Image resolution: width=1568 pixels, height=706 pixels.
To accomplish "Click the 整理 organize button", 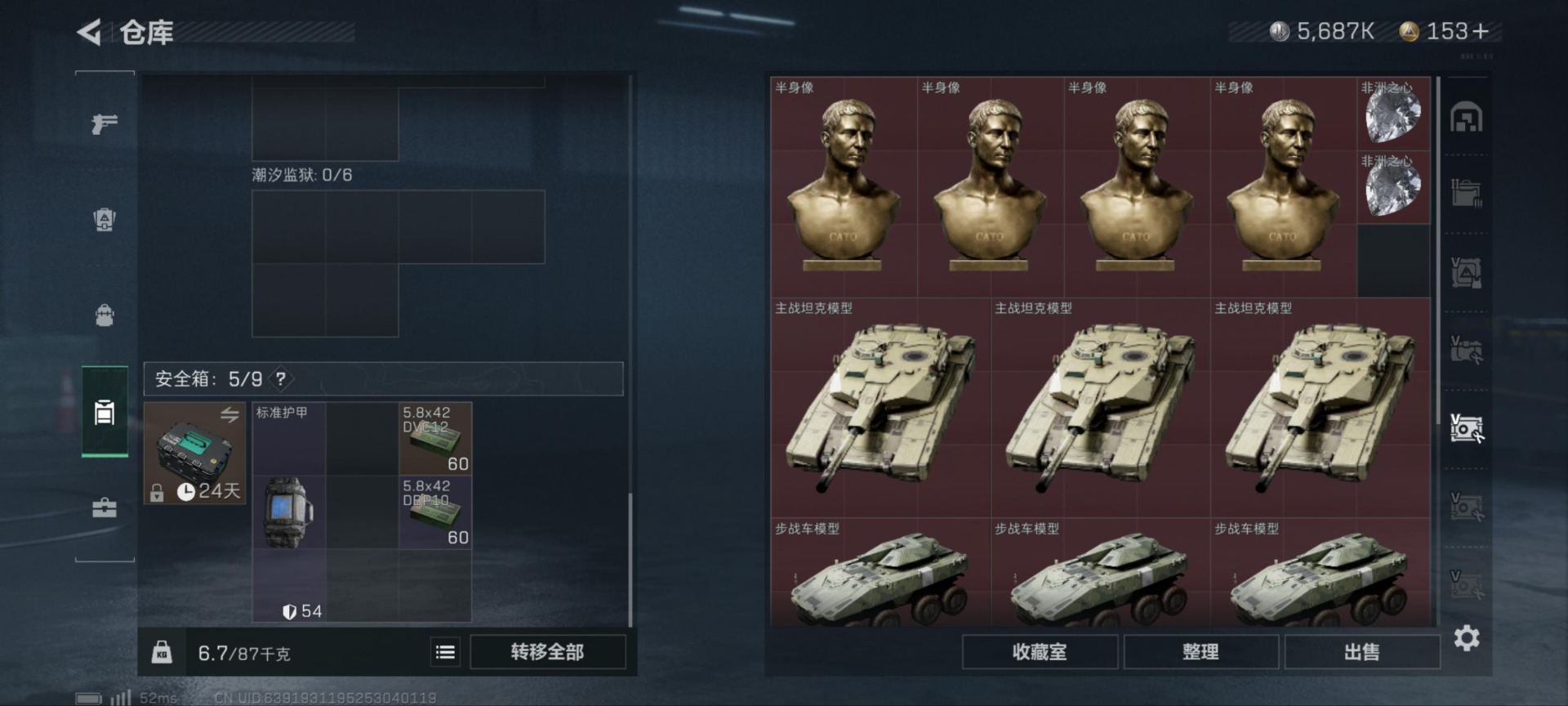I will [1200, 652].
